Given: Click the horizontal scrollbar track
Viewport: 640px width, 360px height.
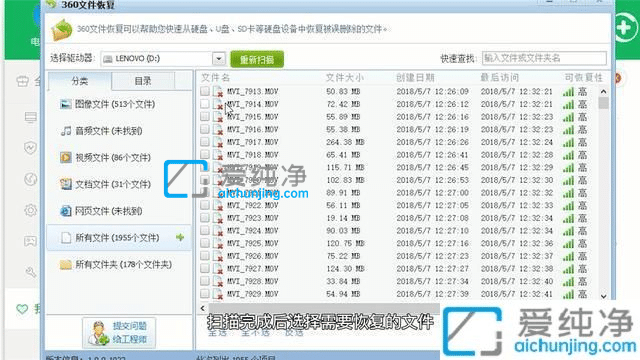Looking at the screenshot, I should coord(324,308).
